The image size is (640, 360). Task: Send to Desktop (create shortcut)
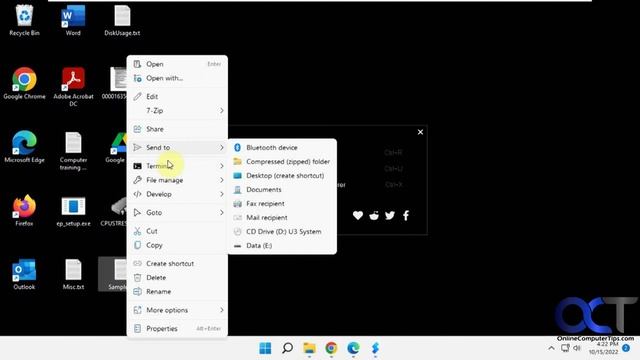click(x=282, y=176)
